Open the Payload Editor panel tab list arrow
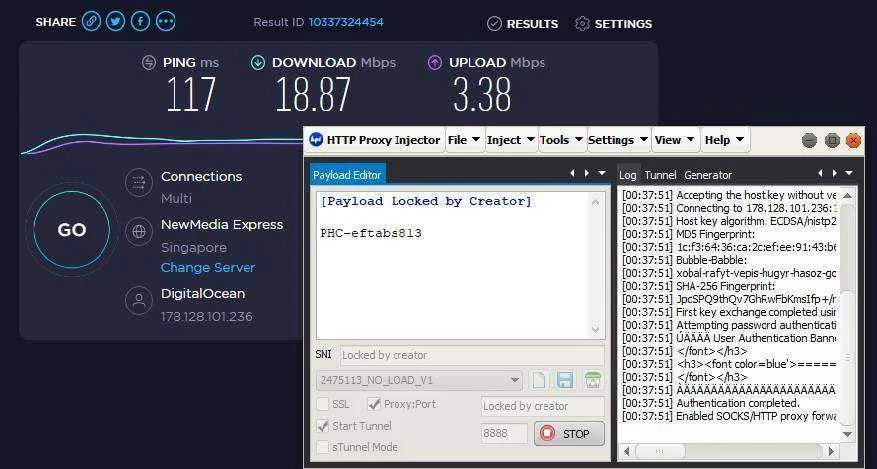The image size is (877, 469). point(602,174)
